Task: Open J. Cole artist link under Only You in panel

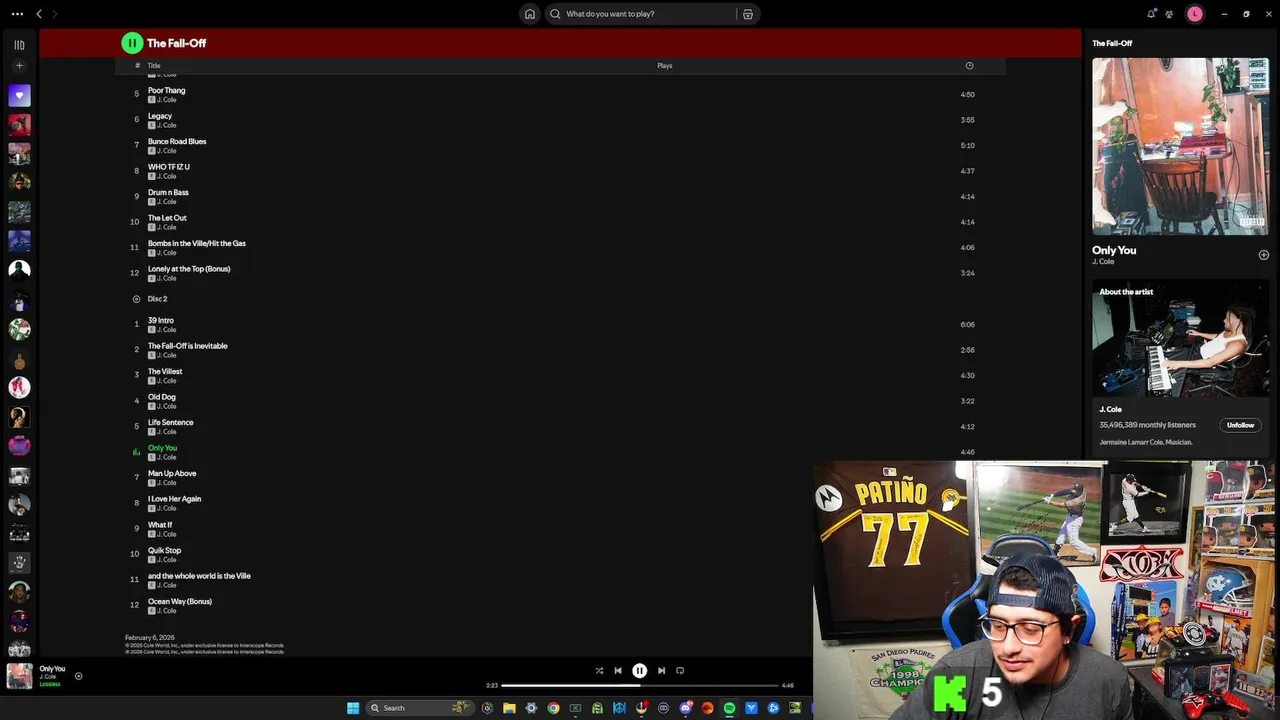Action: (x=1103, y=262)
